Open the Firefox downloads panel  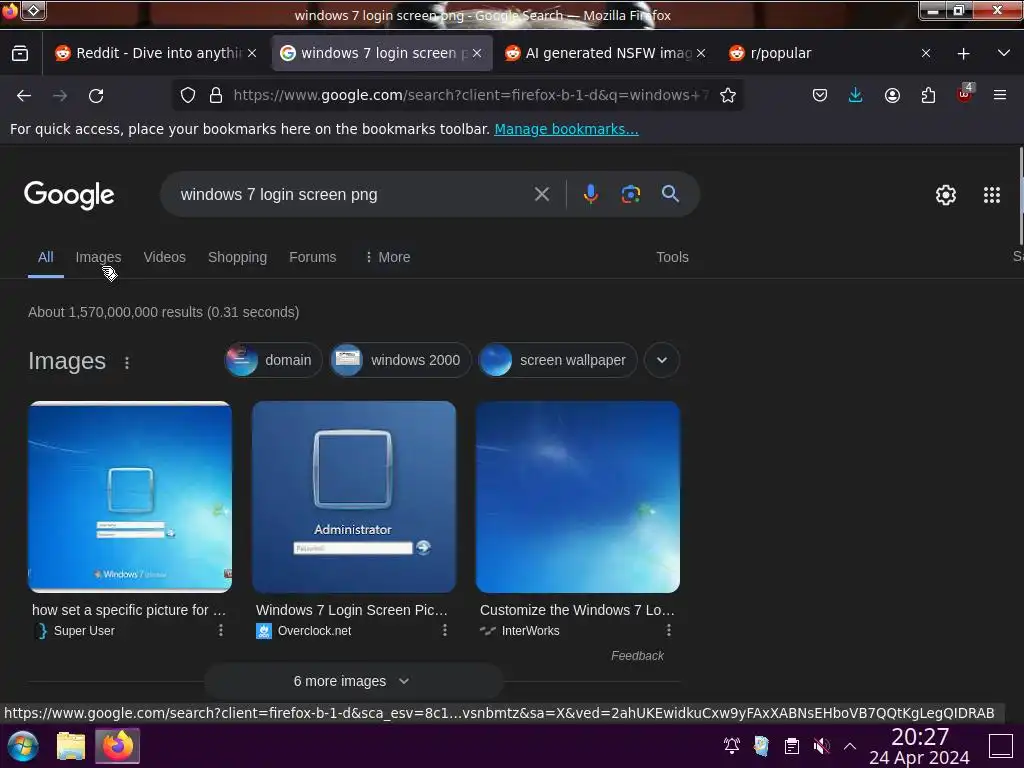coord(856,95)
